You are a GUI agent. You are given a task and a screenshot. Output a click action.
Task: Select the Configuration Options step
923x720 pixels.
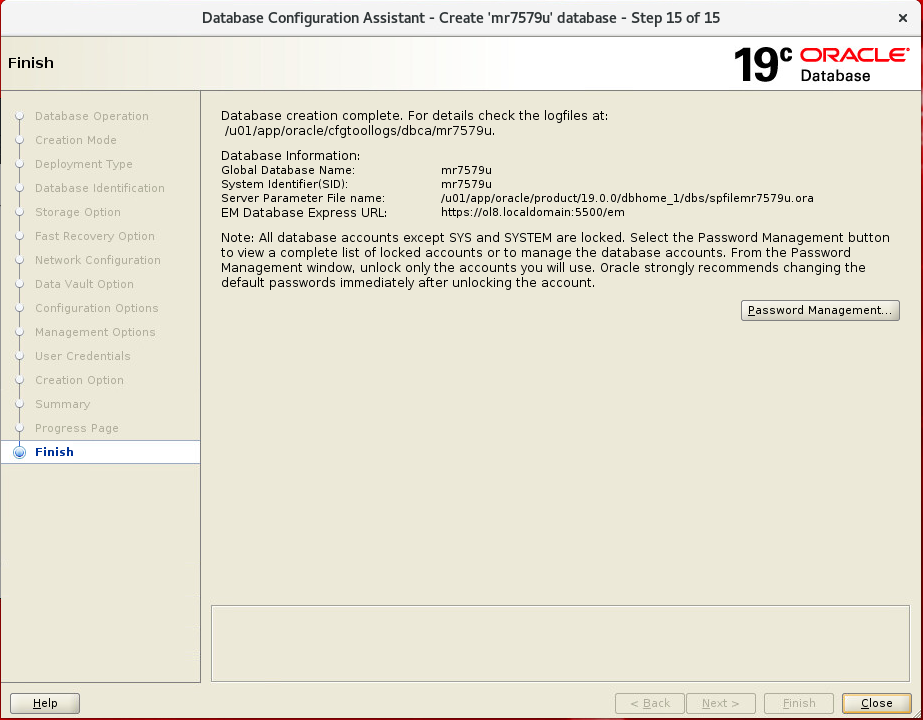[x=97, y=308]
